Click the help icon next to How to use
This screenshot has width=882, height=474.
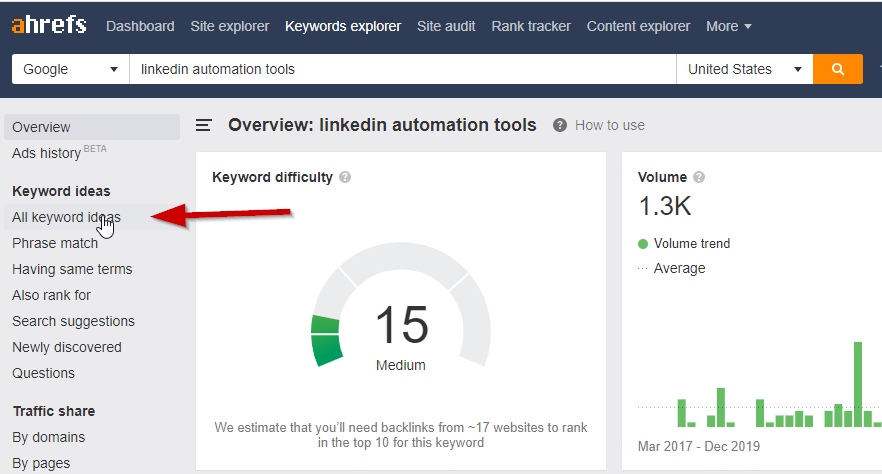560,125
